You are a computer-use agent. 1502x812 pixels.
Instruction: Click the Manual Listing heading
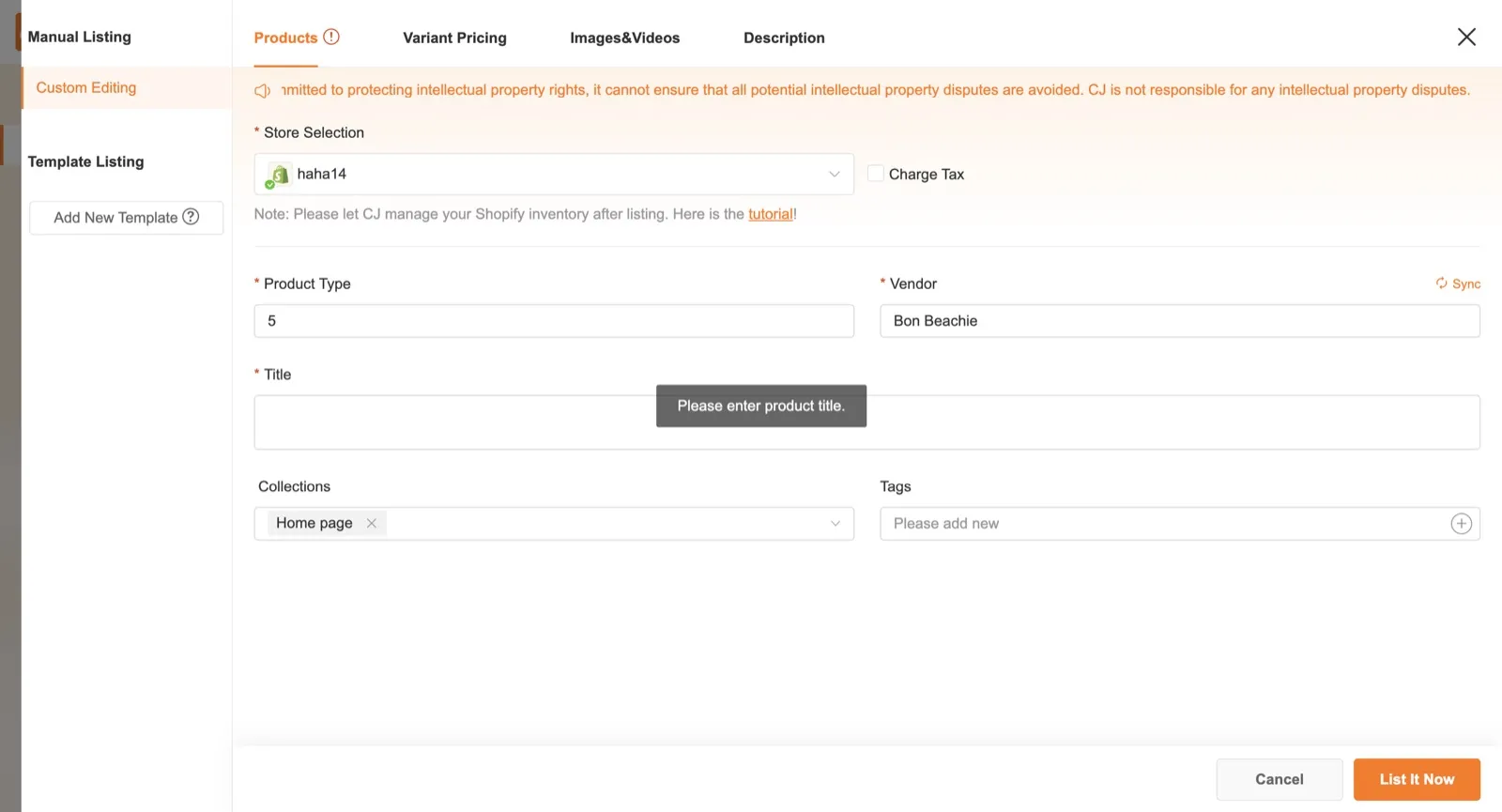80,37
